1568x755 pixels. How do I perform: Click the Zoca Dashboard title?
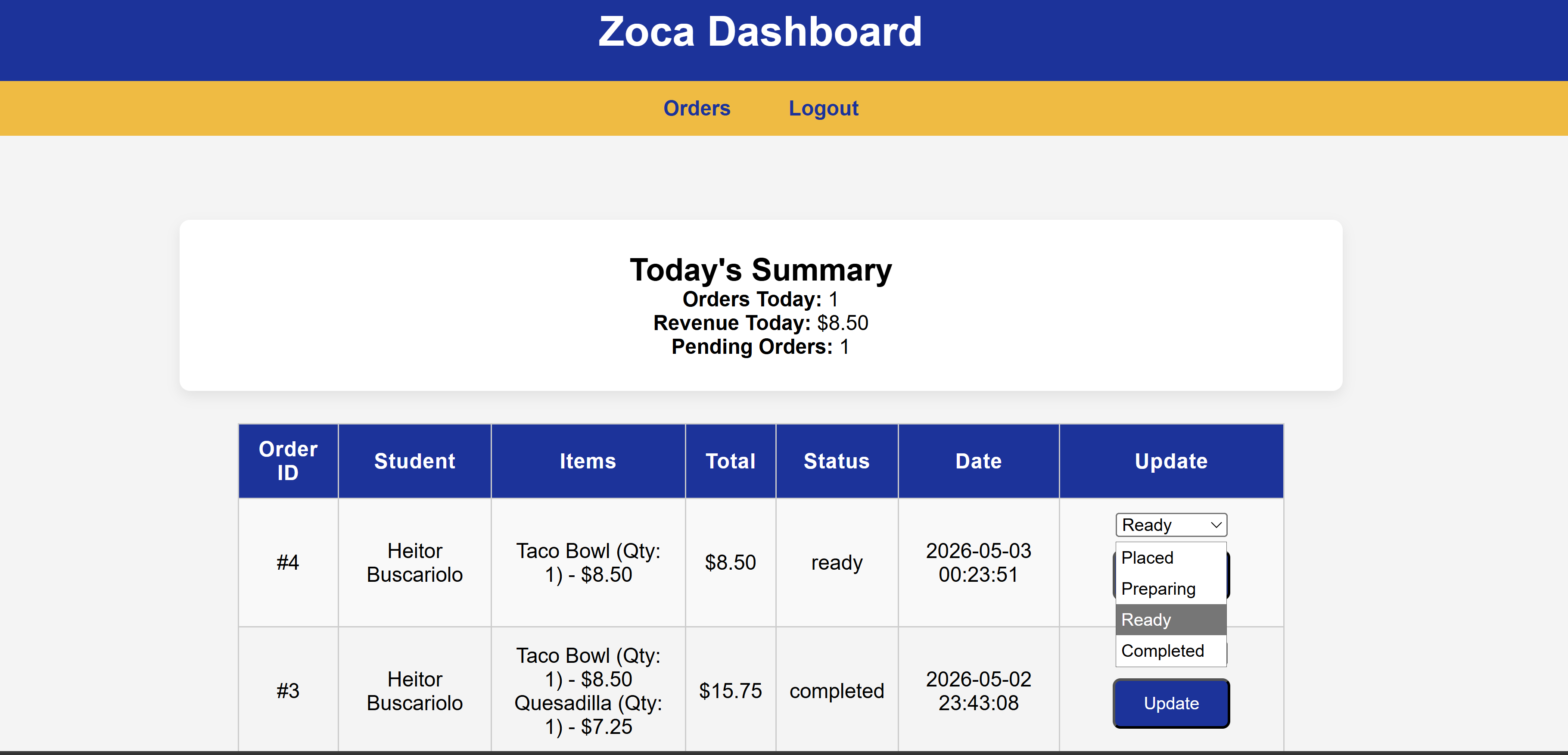[x=759, y=31]
